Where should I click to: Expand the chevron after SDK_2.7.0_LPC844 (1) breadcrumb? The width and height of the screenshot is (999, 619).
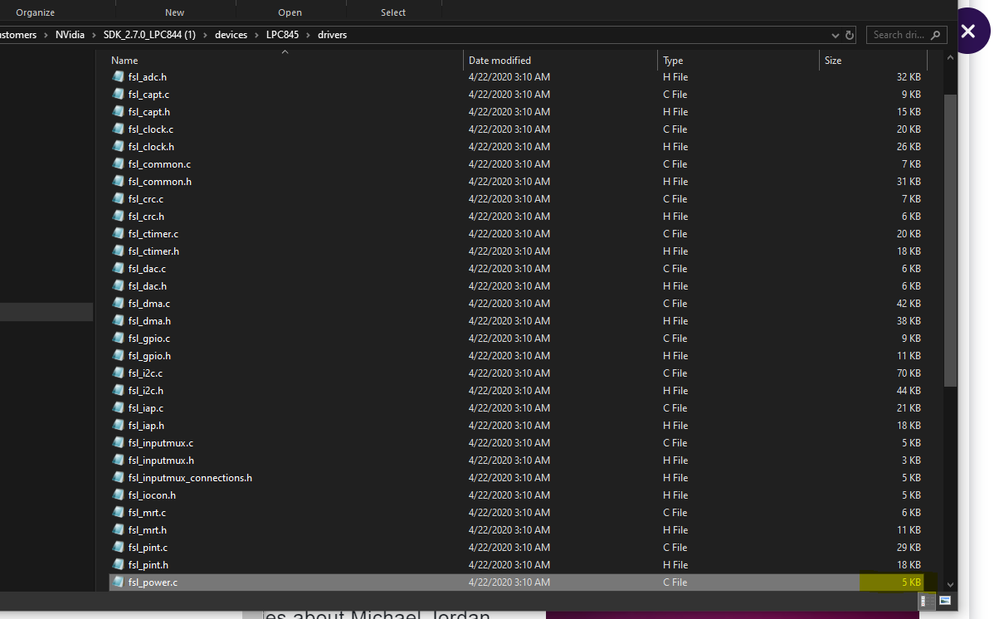coord(205,35)
